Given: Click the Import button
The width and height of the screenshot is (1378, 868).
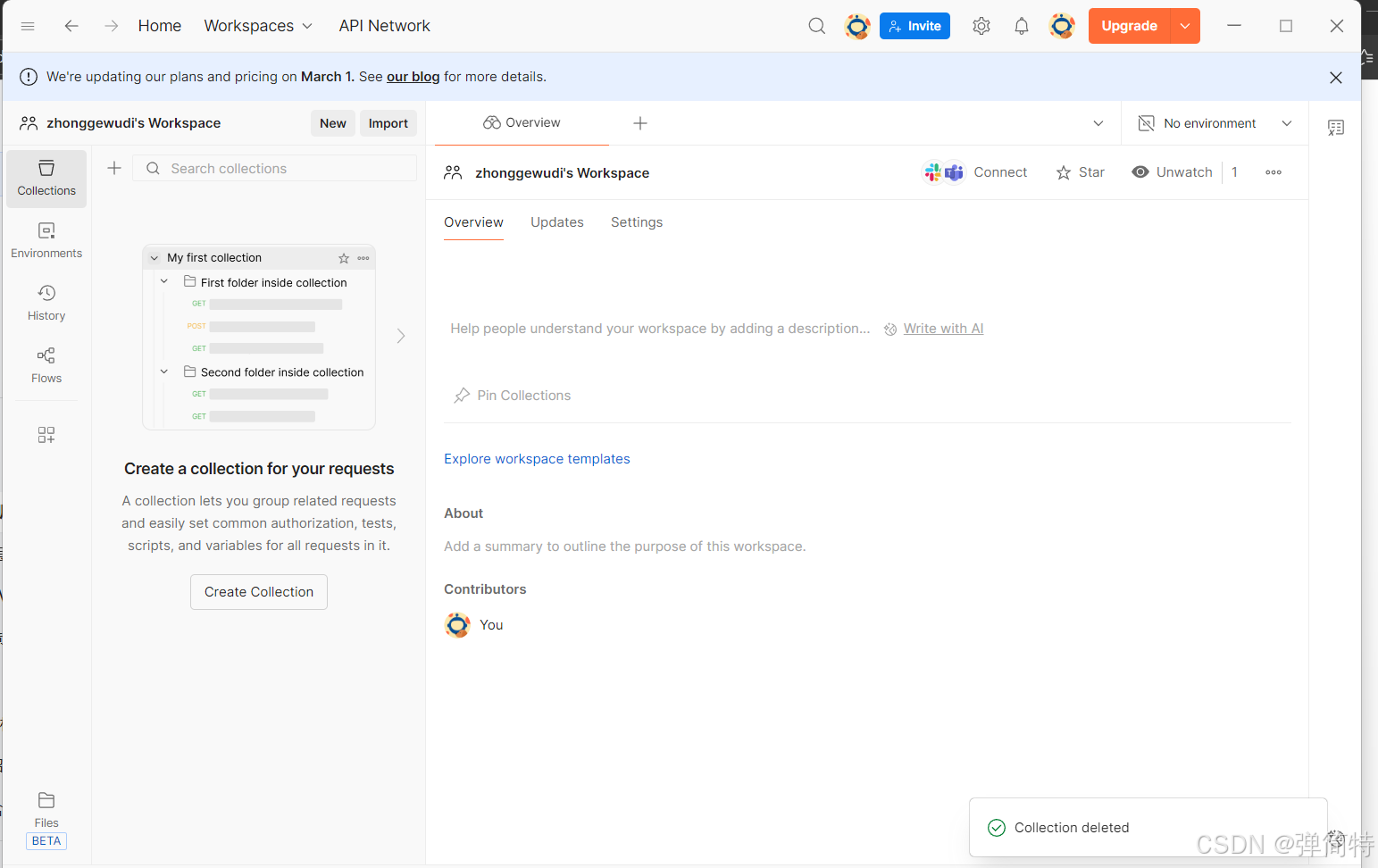Looking at the screenshot, I should point(388,123).
